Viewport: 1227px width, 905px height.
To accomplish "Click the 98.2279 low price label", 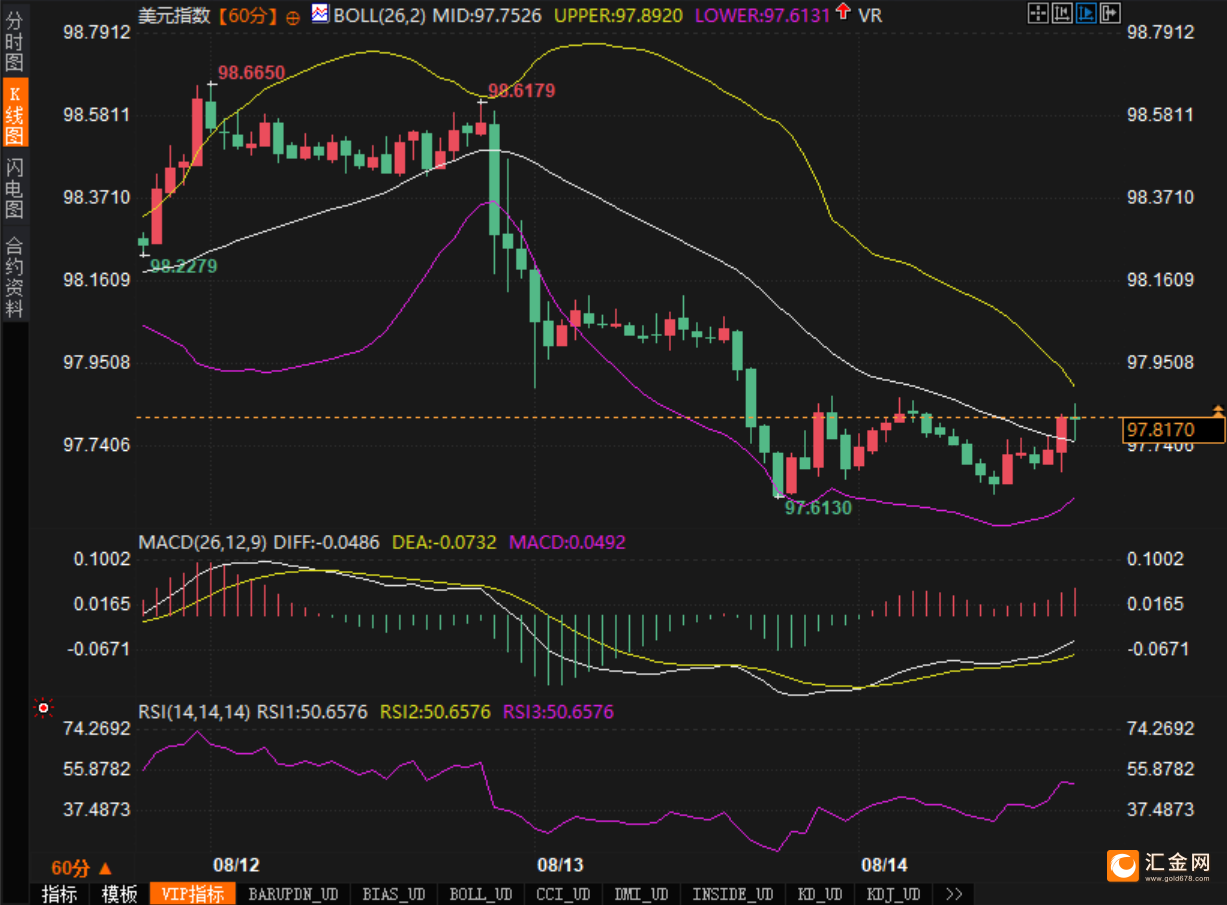I will (183, 266).
